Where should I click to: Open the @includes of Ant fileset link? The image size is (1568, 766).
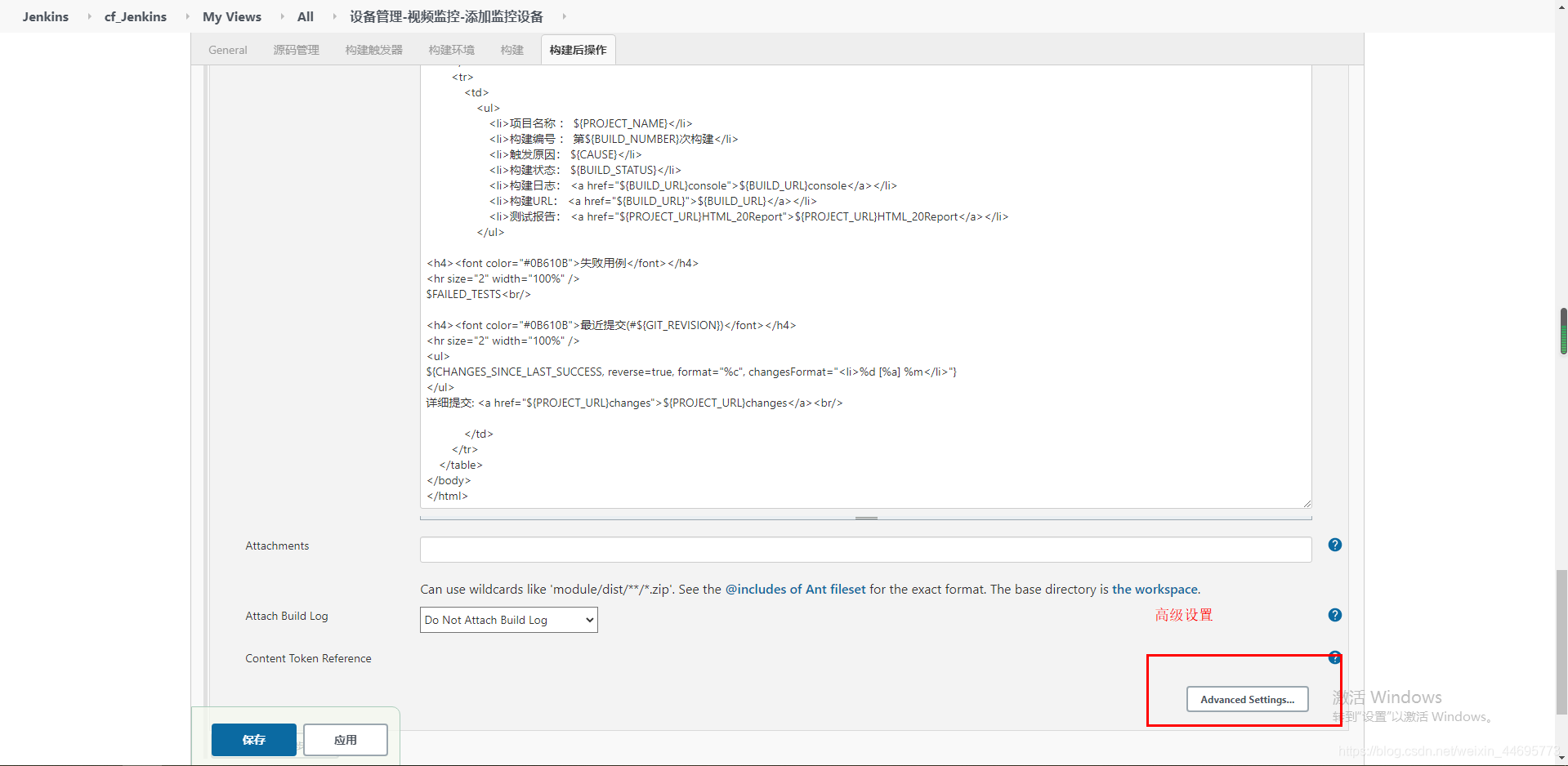796,590
